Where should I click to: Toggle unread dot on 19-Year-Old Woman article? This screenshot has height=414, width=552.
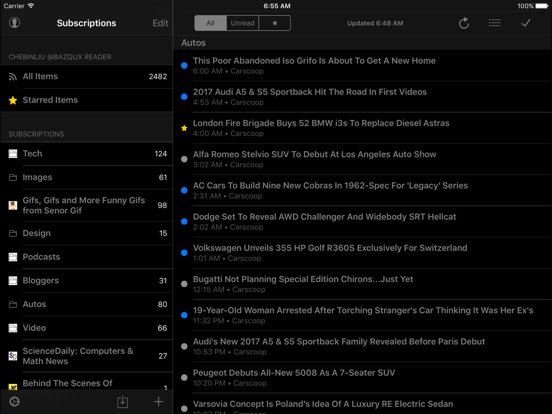(184, 315)
